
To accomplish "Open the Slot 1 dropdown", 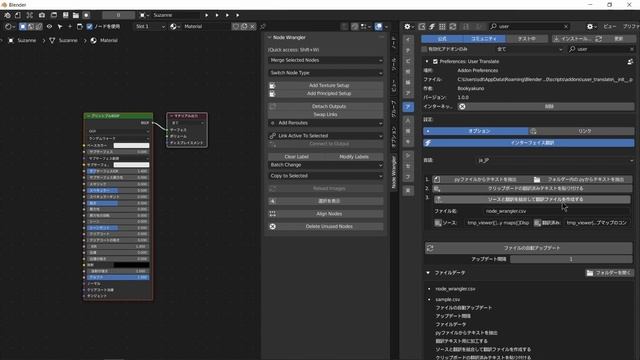I will (x=150, y=27).
